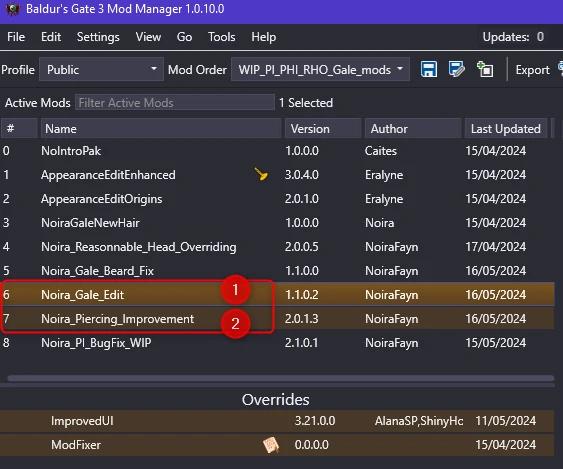The width and height of the screenshot is (563, 469).
Task: Click the 11/05/2024 date in Overrides
Action: tap(506, 421)
